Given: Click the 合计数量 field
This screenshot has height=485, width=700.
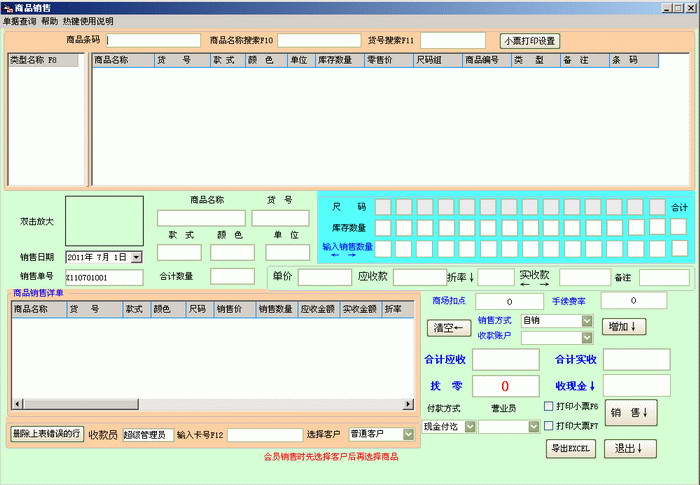Looking at the screenshot, I should click(232, 276).
